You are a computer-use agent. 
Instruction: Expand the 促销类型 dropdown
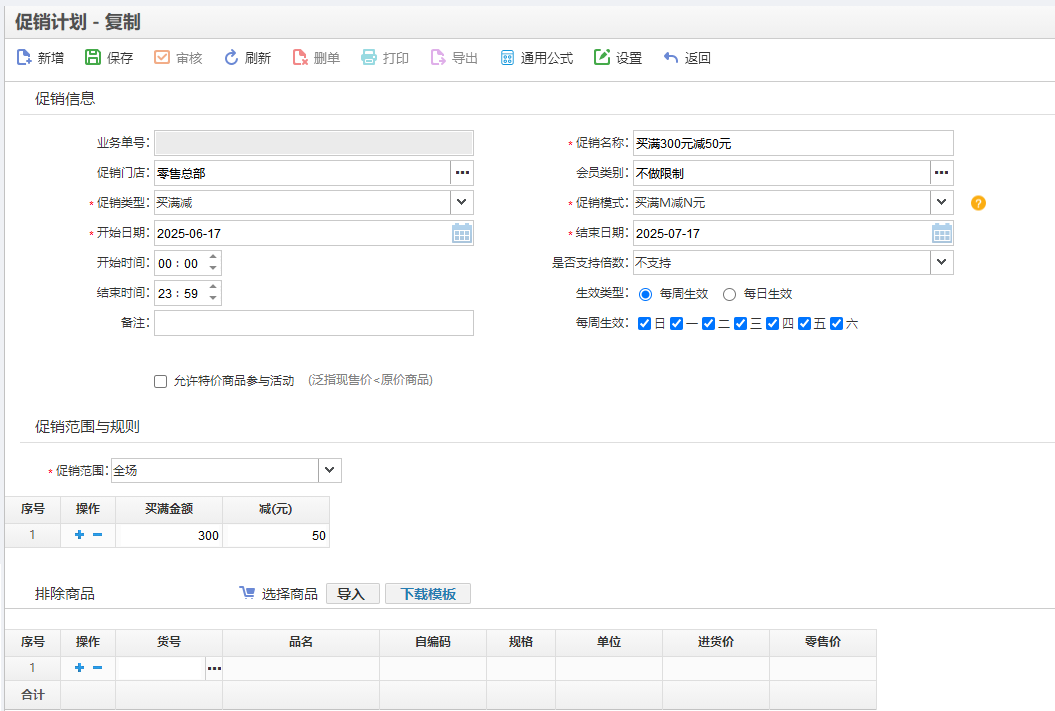pos(462,202)
